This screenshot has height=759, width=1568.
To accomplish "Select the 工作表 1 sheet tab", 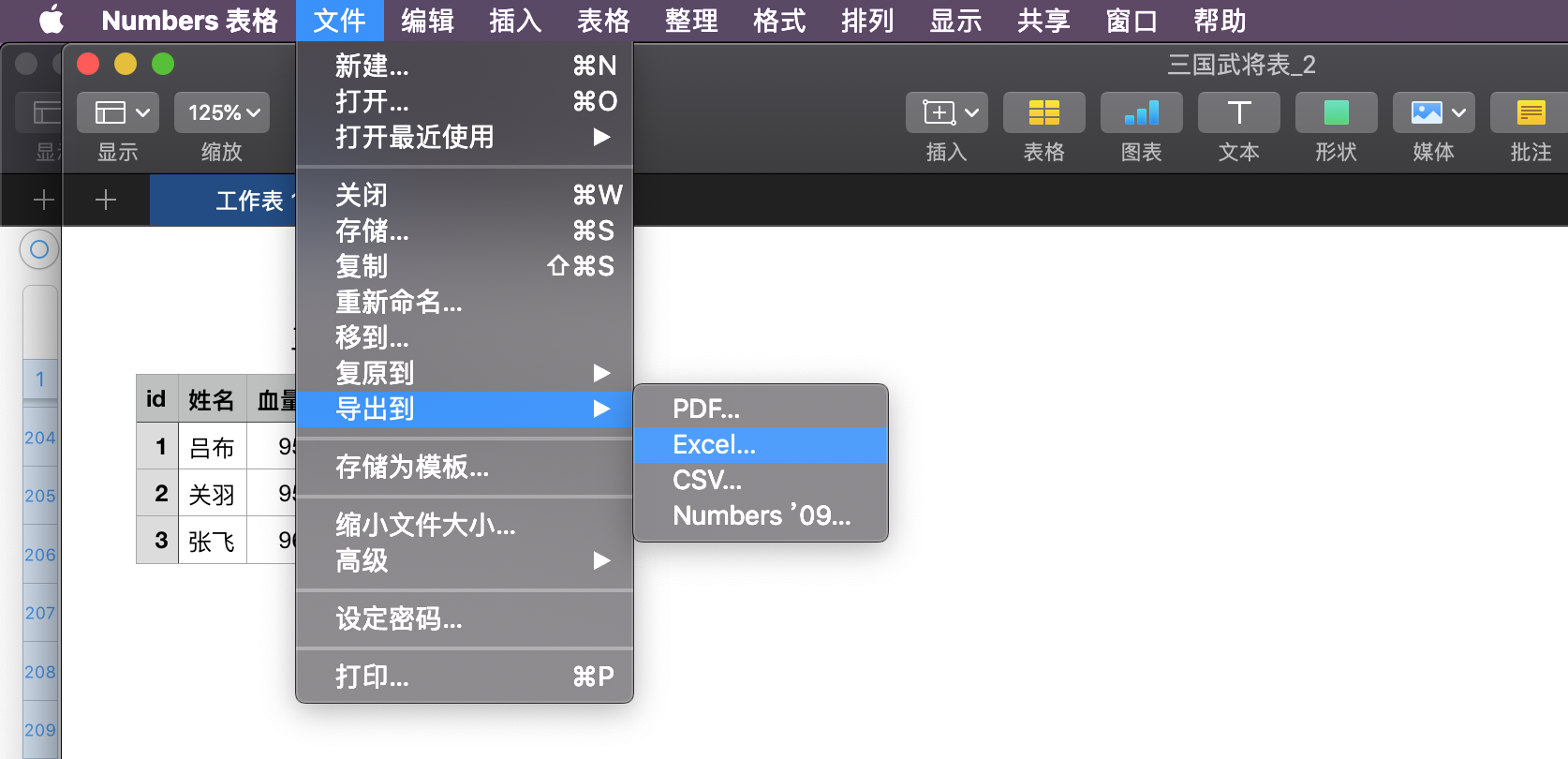I will pyautogui.click(x=225, y=200).
